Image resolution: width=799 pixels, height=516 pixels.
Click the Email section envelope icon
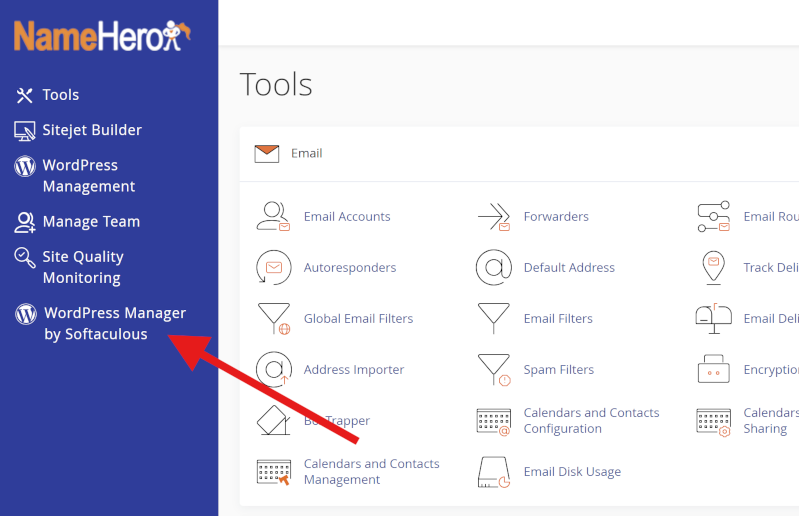point(267,154)
